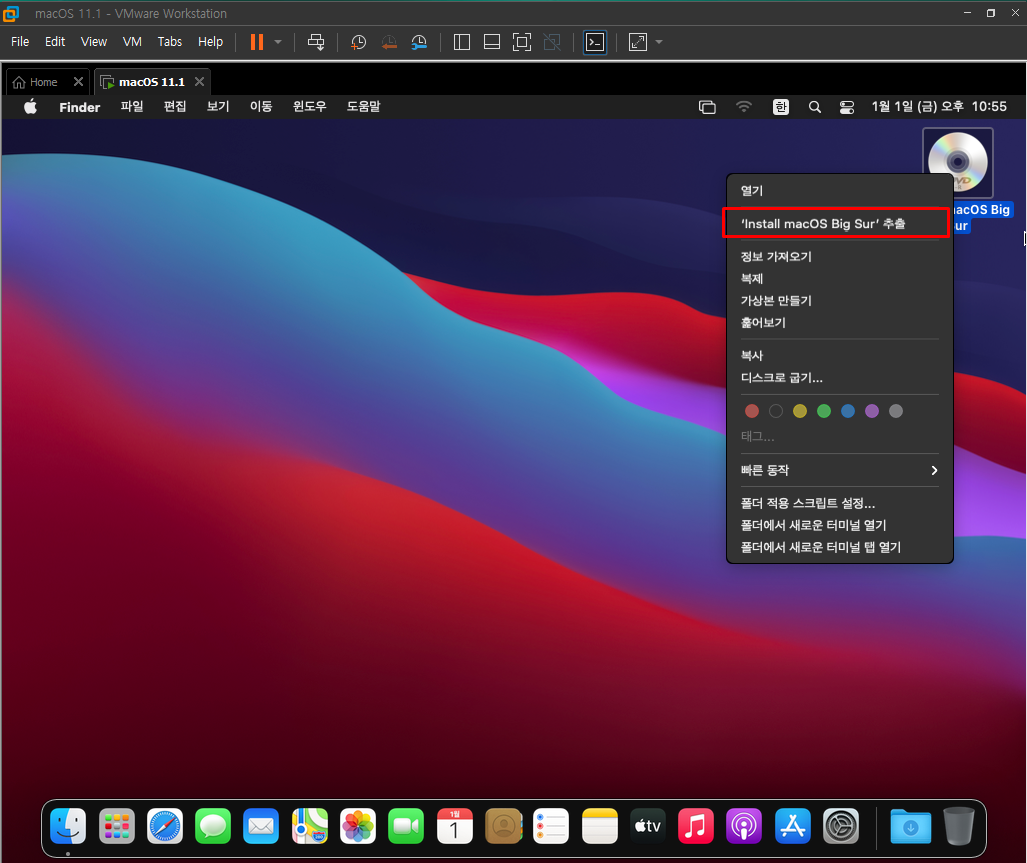The width and height of the screenshot is (1027, 863).
Task: Open Launchpad from the Dock
Action: coord(117,826)
